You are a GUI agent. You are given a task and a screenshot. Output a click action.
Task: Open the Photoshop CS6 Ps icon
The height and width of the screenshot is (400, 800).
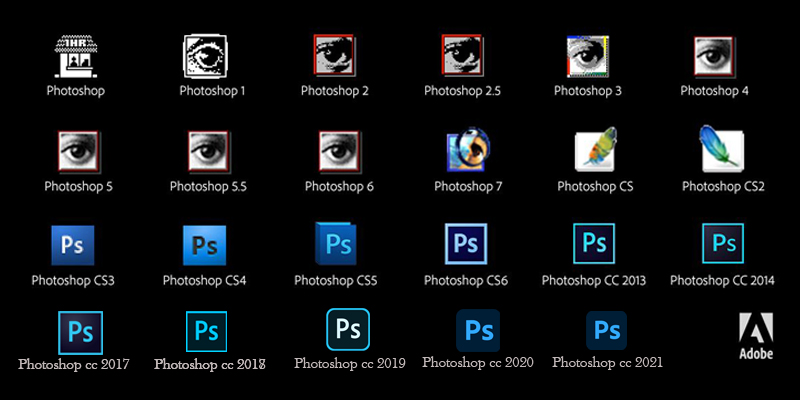(466, 243)
